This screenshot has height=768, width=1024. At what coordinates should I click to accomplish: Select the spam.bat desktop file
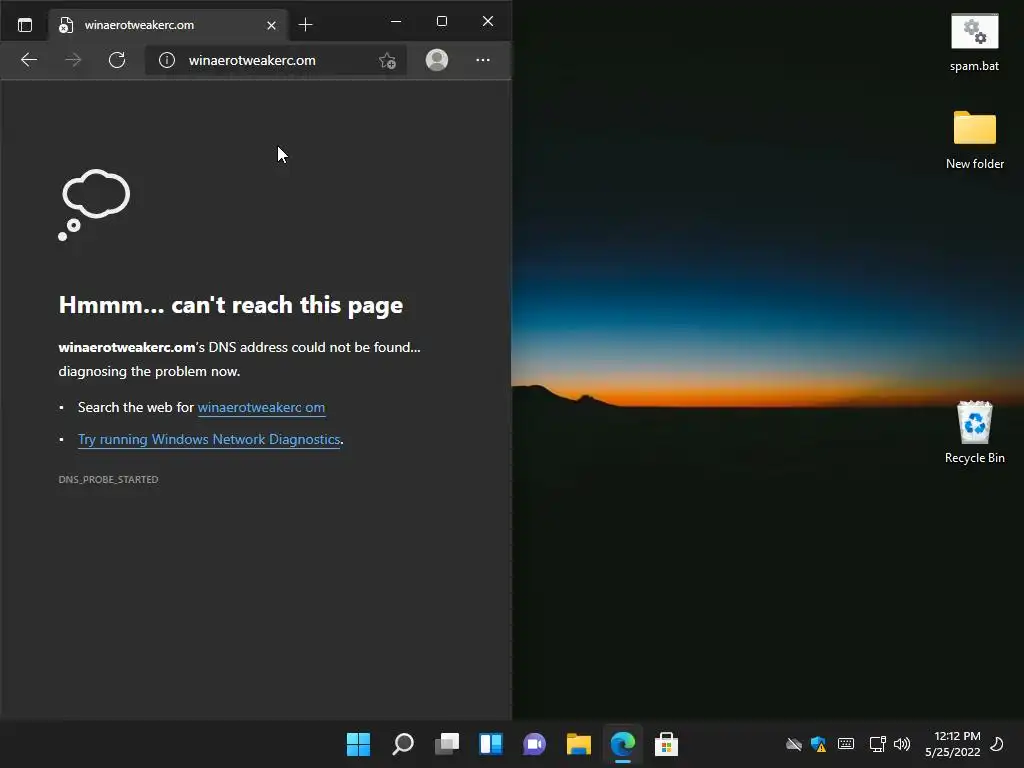pos(974,43)
